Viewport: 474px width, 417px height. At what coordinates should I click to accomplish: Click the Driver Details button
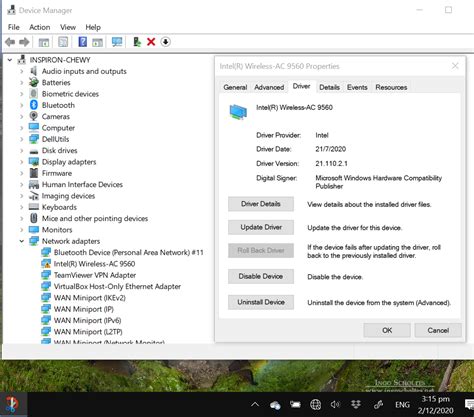click(x=261, y=204)
